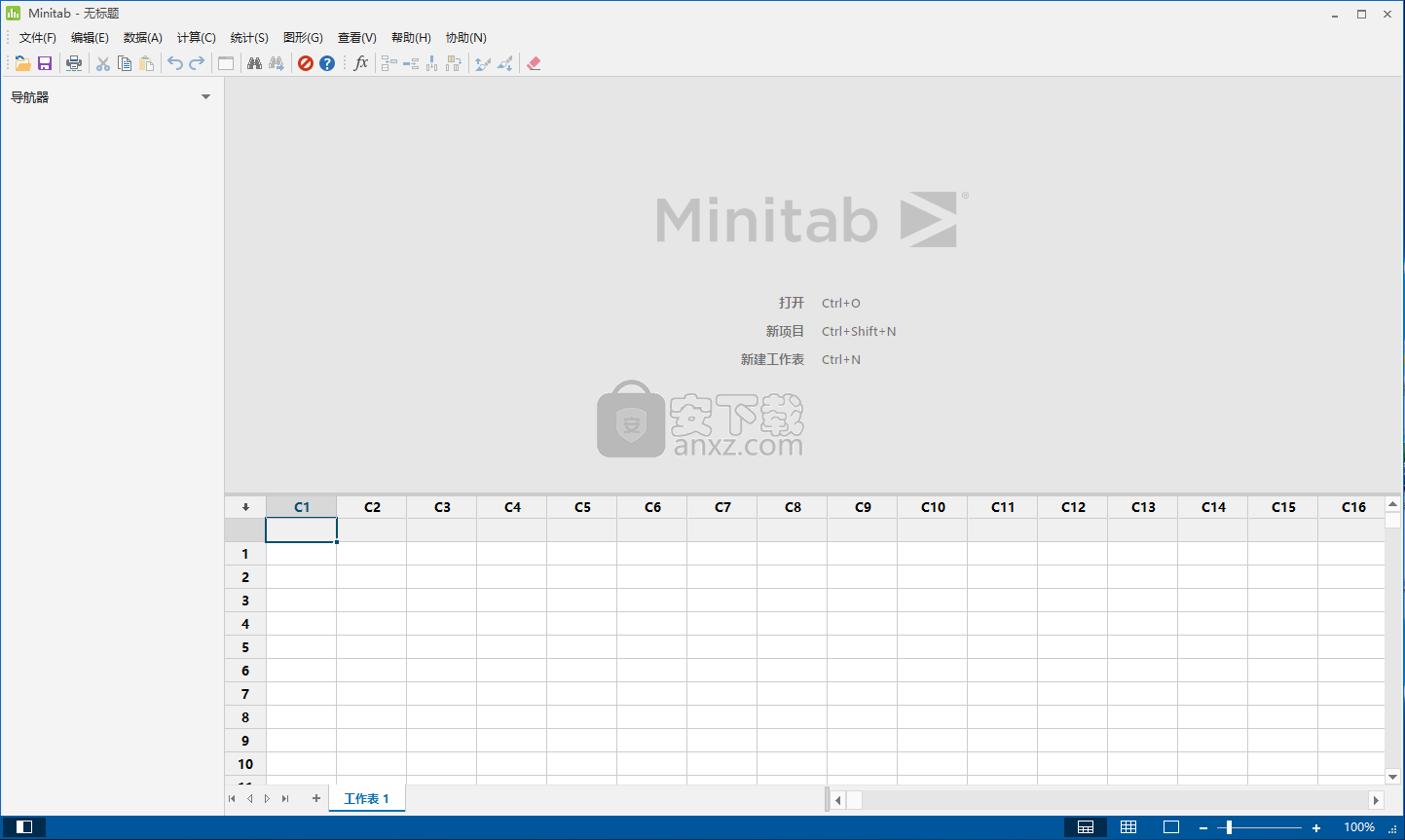Click the C1 column name cell
1405x840 pixels.
pyautogui.click(x=302, y=530)
